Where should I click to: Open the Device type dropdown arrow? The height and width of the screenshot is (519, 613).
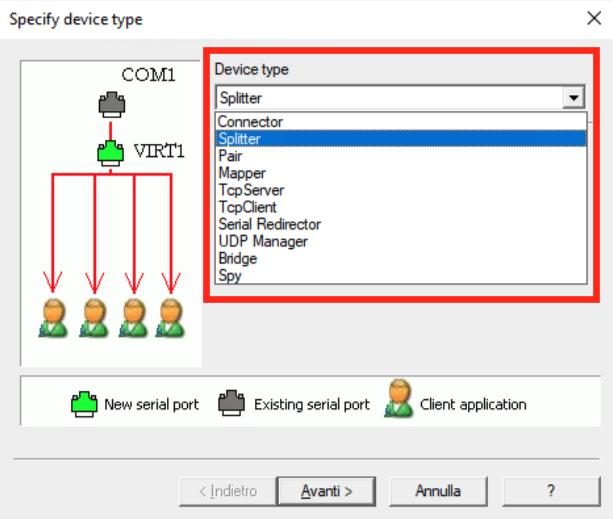click(573, 98)
